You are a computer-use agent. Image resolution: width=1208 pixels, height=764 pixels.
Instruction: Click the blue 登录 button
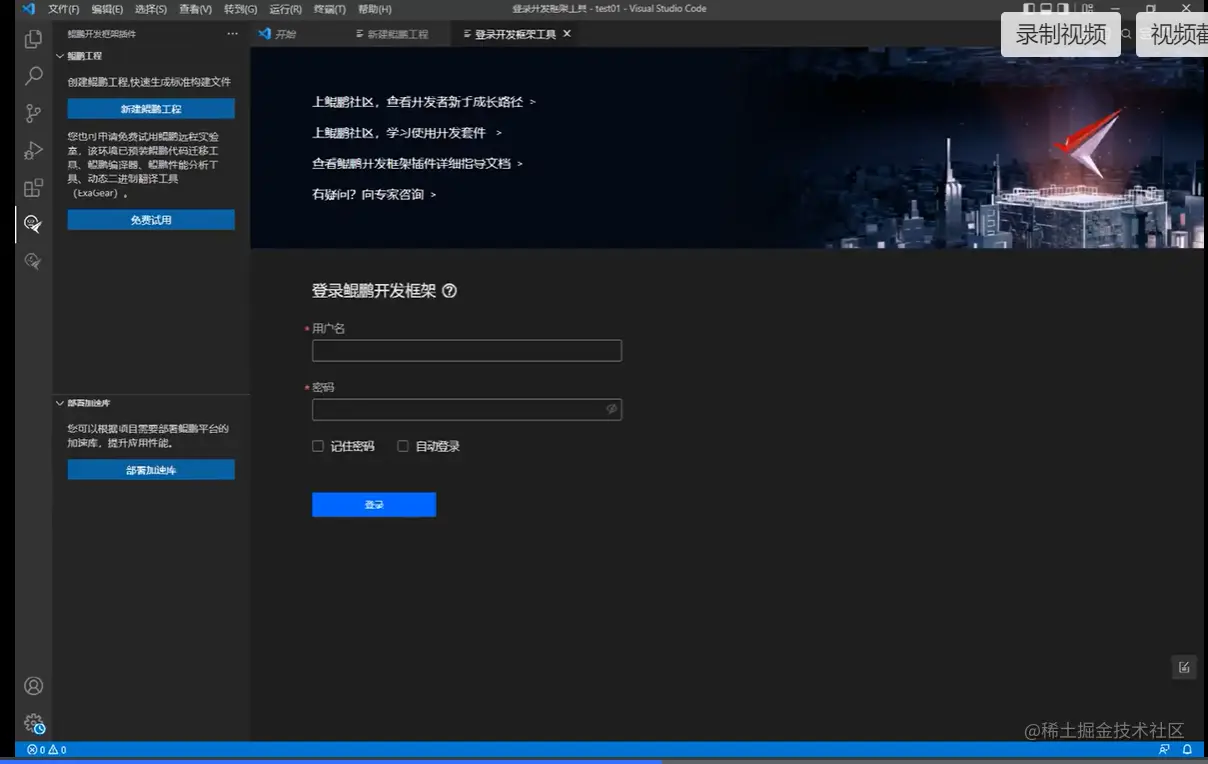pyautogui.click(x=374, y=505)
